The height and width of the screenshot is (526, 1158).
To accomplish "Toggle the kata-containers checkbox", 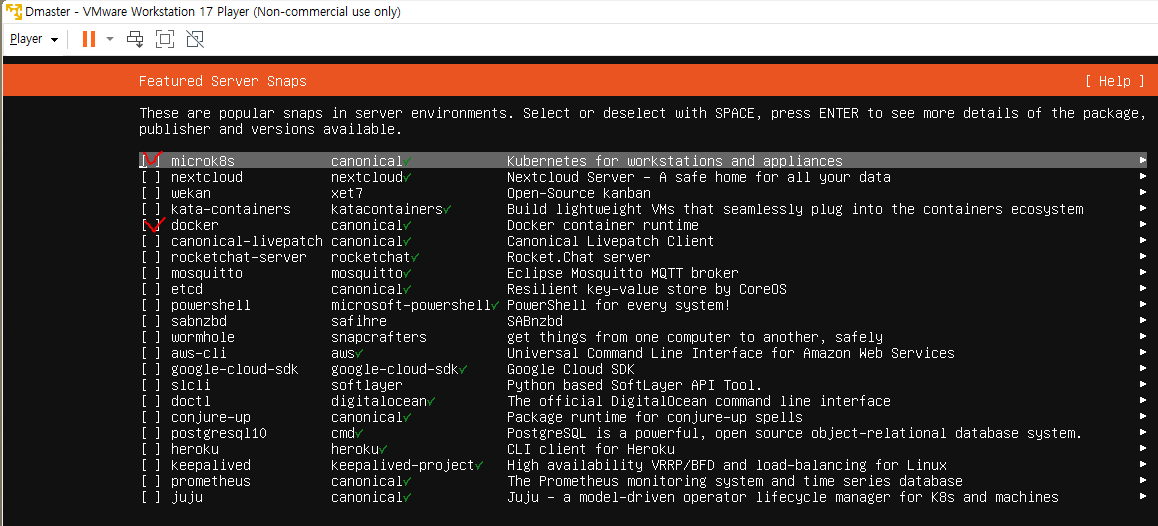I will click(x=151, y=209).
